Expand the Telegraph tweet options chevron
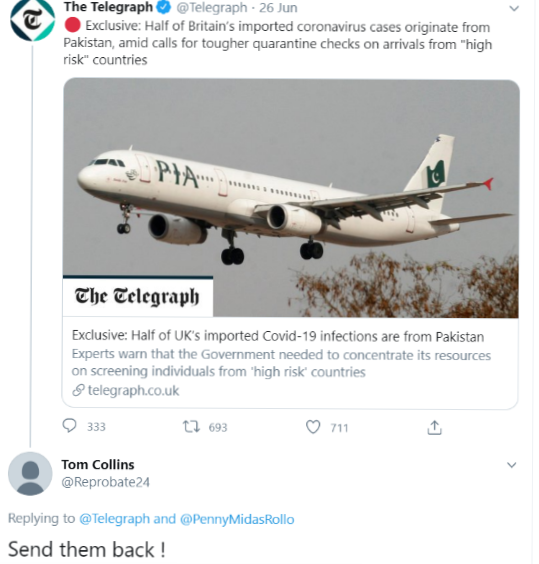This screenshot has width=539, height=564. (x=515, y=8)
